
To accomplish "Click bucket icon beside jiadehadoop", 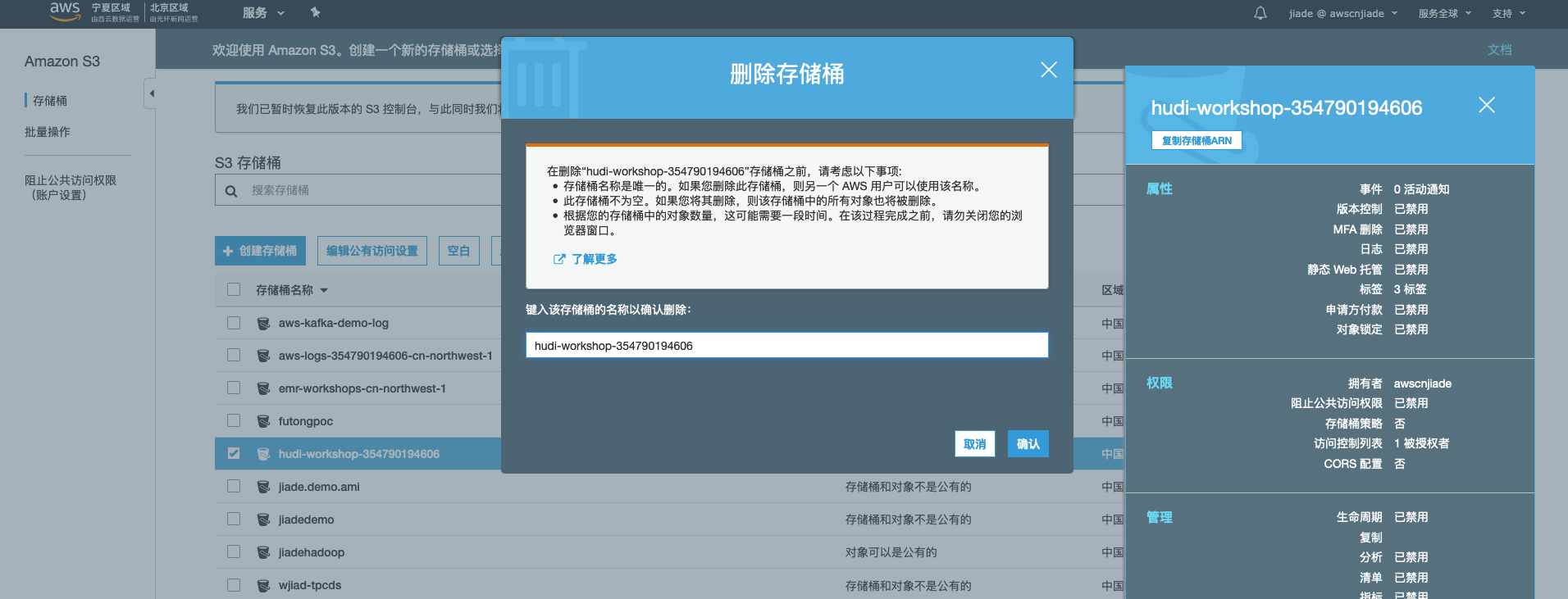I will [x=263, y=553].
